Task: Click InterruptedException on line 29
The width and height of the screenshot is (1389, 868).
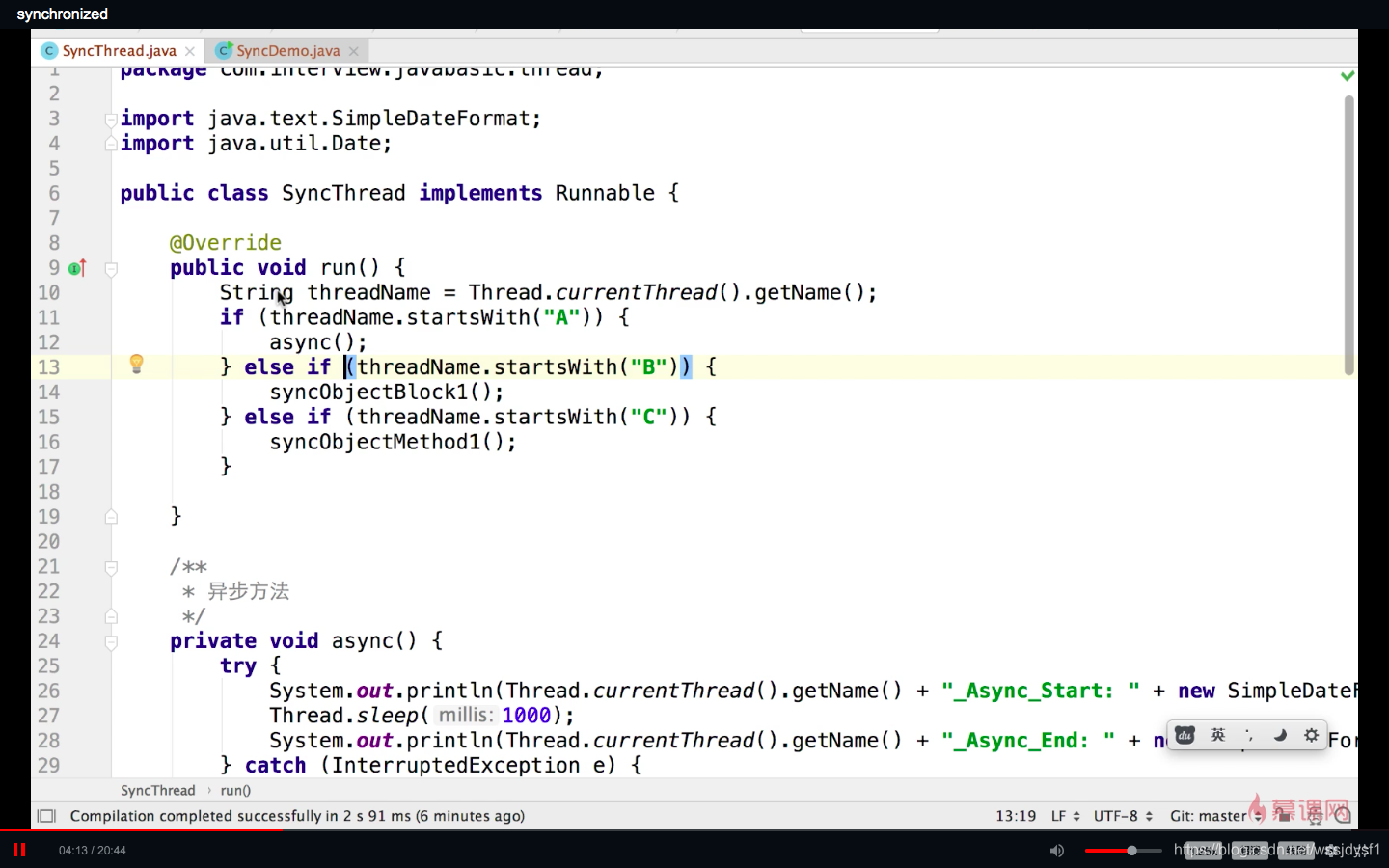Action: point(456,766)
